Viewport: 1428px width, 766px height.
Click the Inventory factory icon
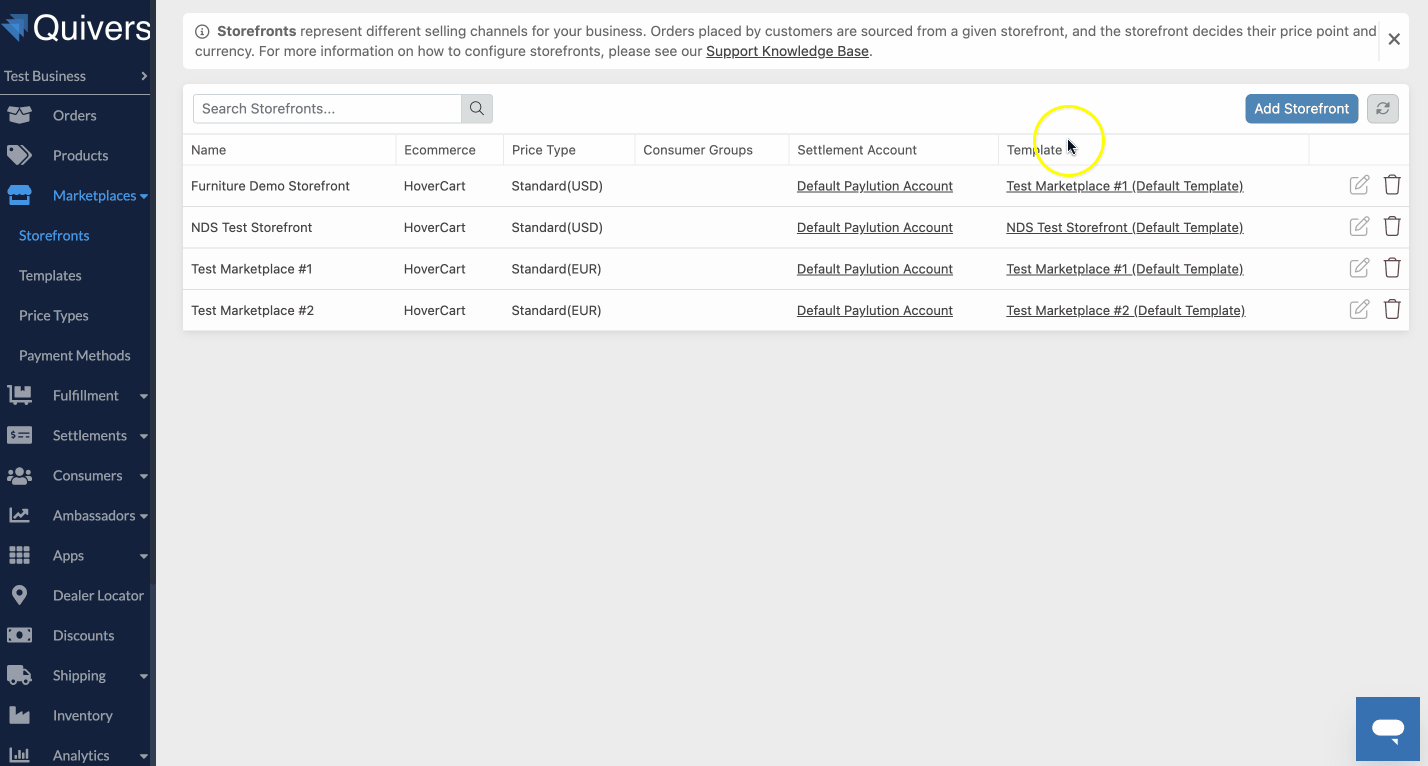[x=19, y=715]
